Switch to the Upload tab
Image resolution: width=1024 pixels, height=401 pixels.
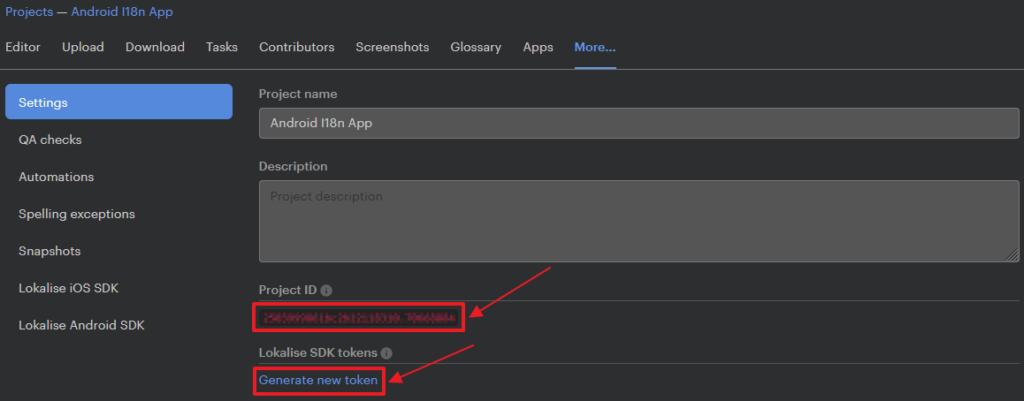pyautogui.click(x=83, y=47)
